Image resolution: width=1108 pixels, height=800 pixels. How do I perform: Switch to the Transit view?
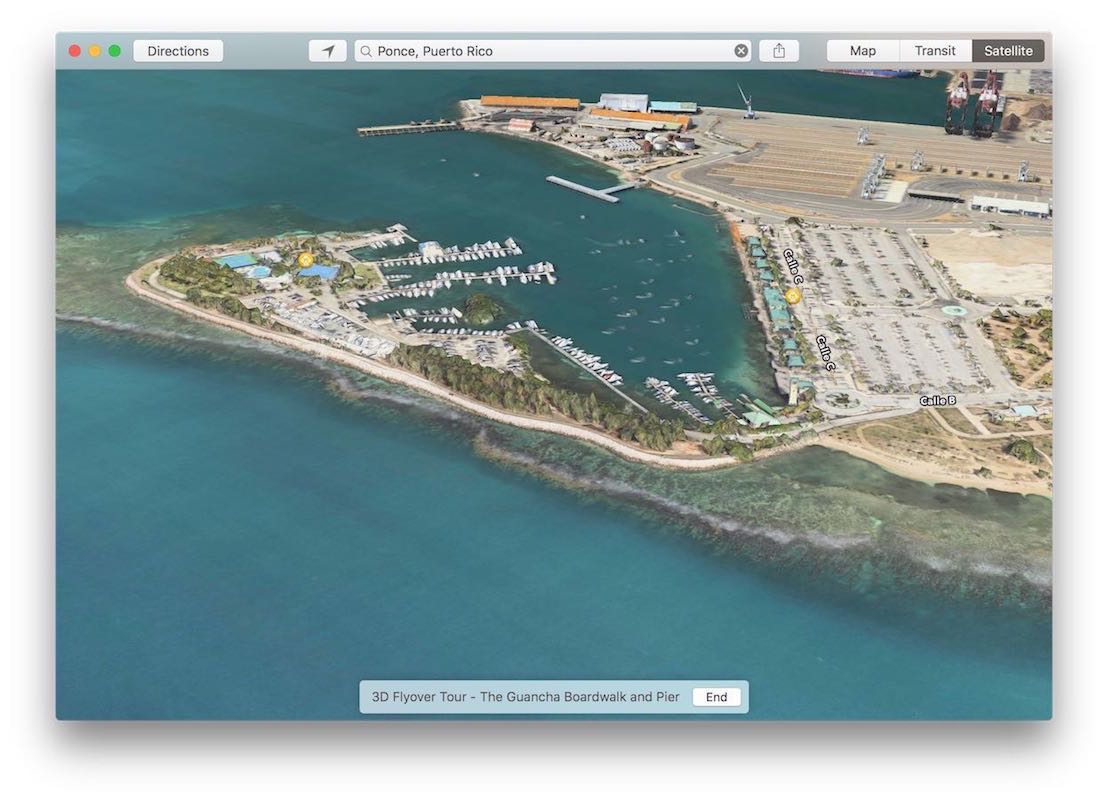click(935, 51)
